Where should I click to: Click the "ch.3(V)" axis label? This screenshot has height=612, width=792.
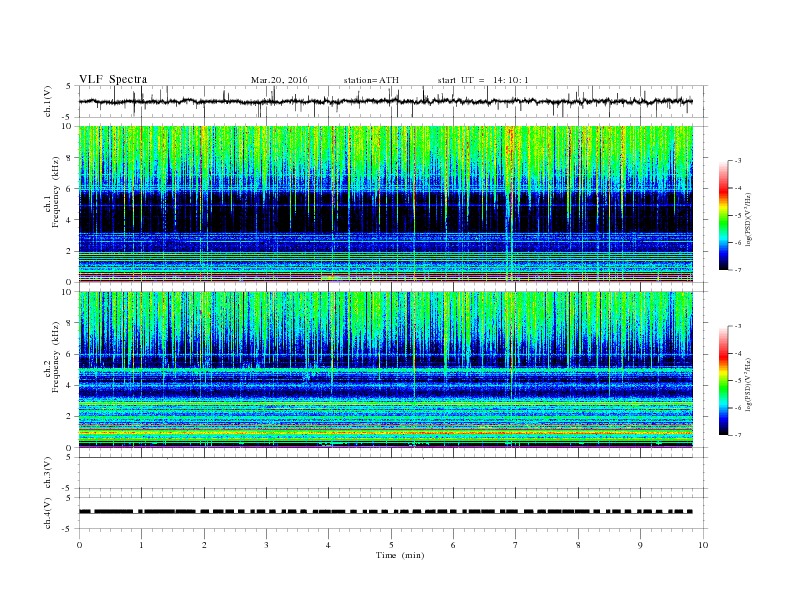point(47,473)
